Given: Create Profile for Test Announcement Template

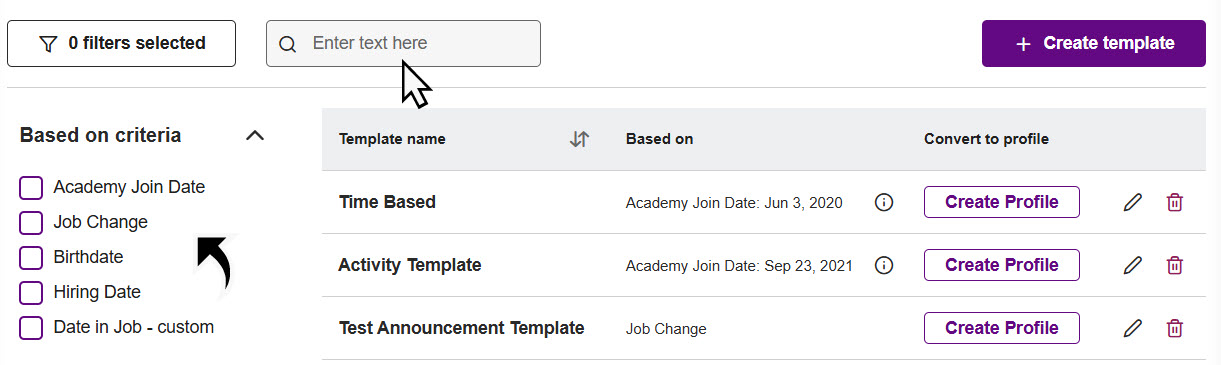Looking at the screenshot, I should [1002, 328].
